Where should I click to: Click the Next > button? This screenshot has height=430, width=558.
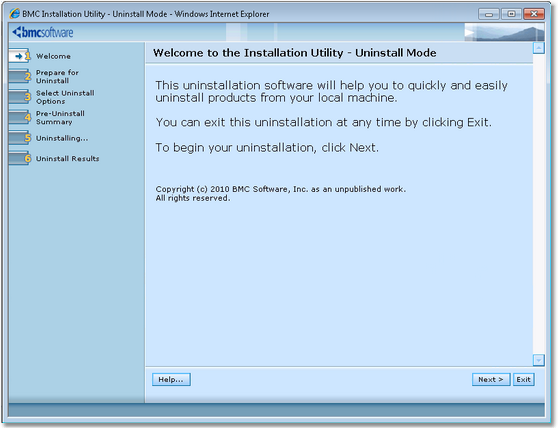pos(491,379)
